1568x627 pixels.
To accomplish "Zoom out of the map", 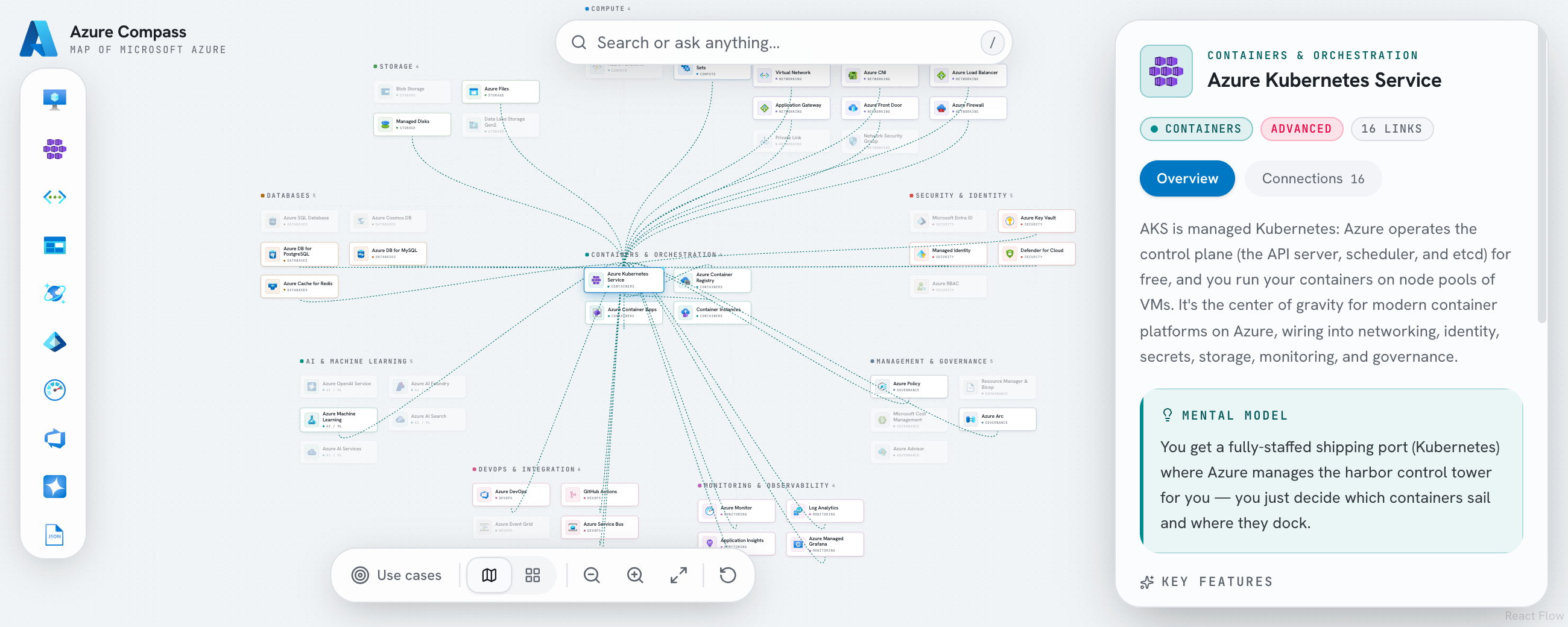I will [592, 575].
